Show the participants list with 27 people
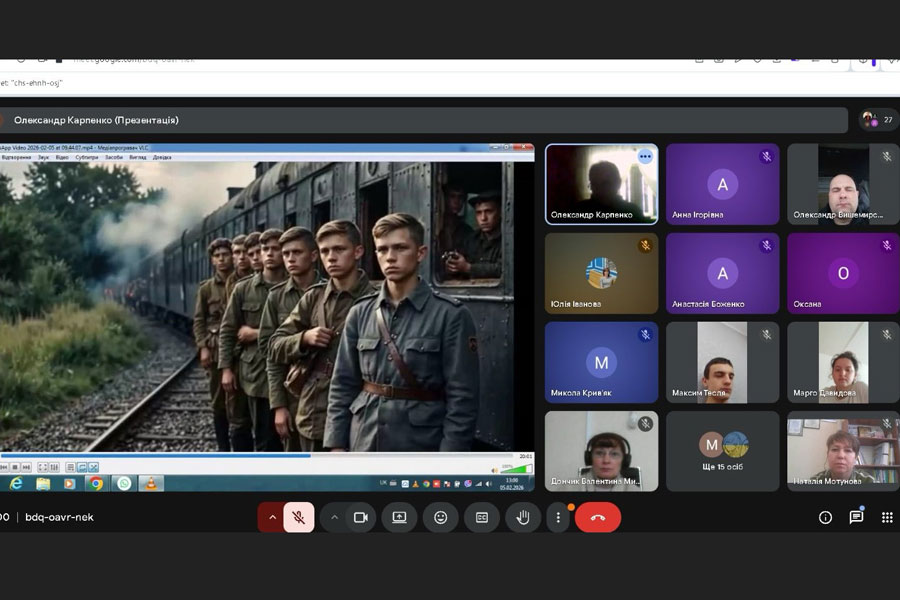The image size is (900, 600). point(878,120)
